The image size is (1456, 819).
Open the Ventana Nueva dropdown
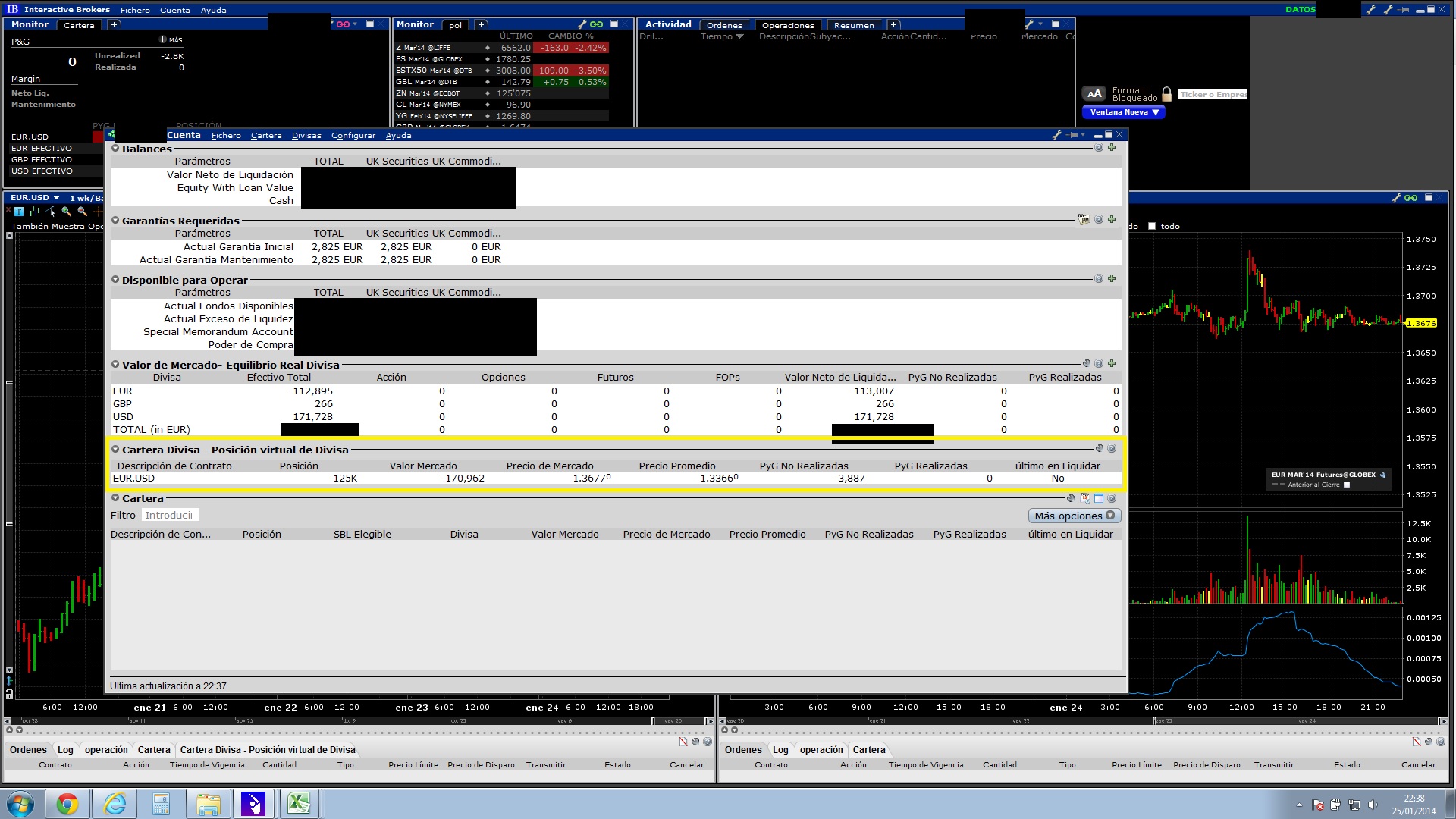tap(1123, 112)
